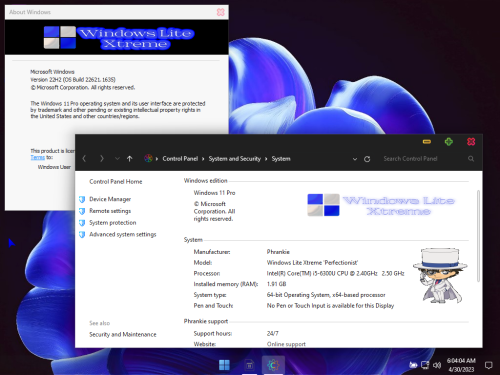Click System breadcrumb item
The height and width of the screenshot is (375, 500).
[281, 159]
